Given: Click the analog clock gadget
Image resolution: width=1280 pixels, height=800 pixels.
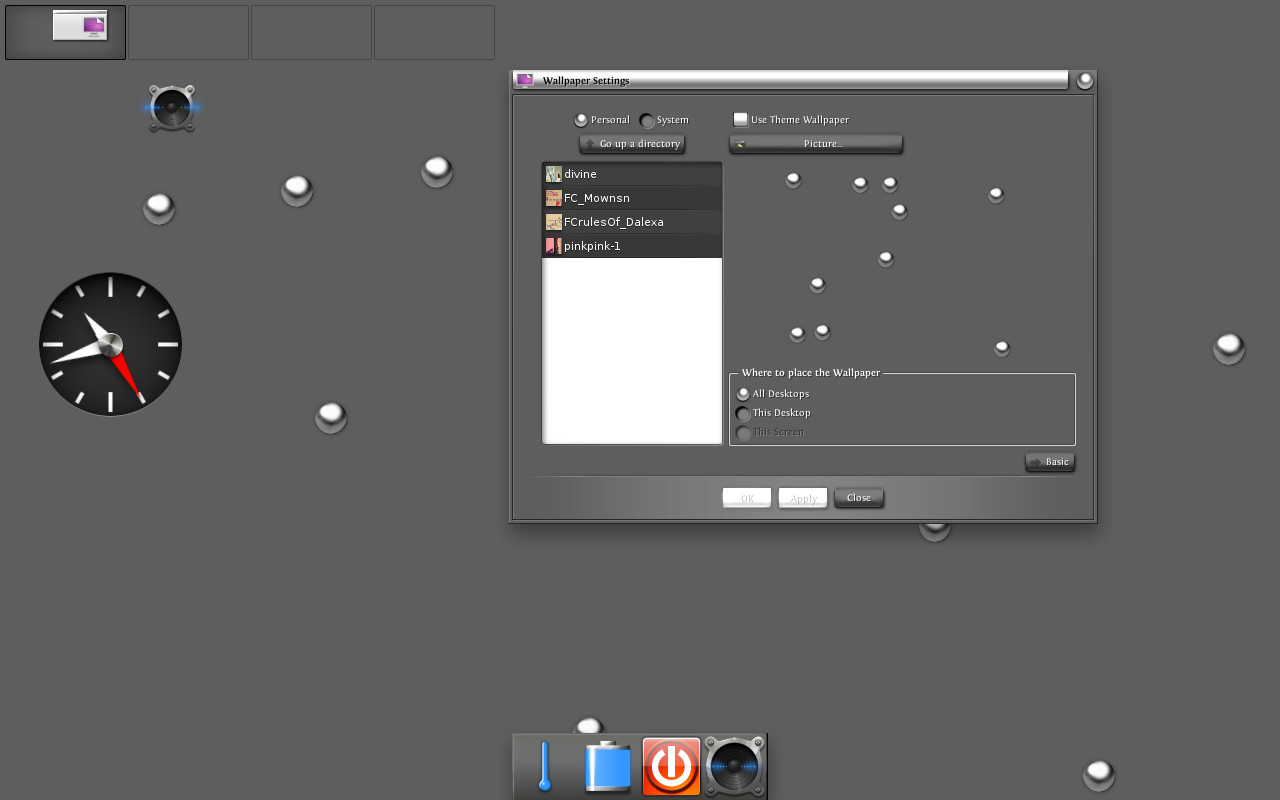Looking at the screenshot, I should click(x=110, y=344).
